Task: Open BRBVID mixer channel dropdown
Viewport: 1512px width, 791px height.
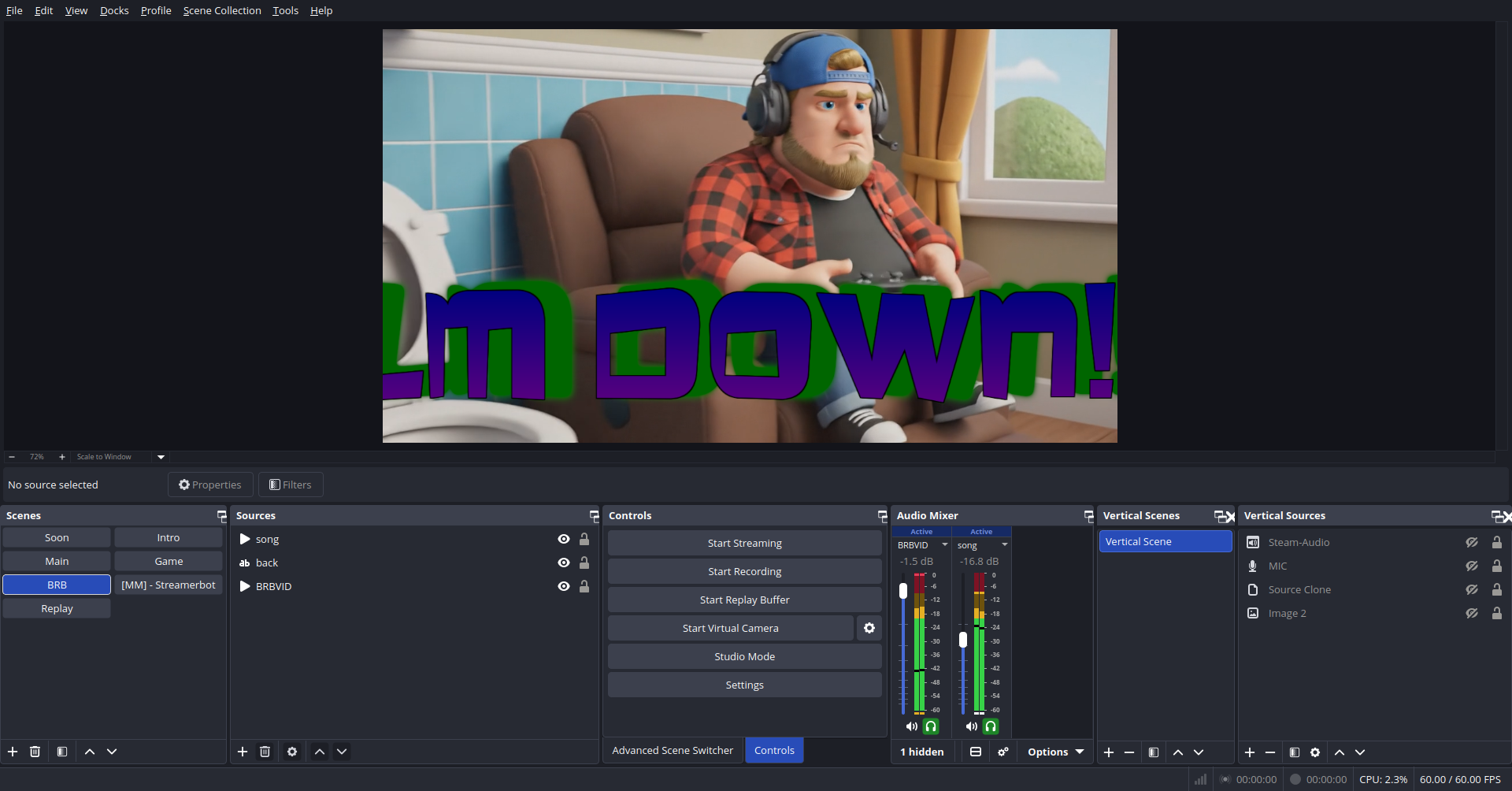Action: [944, 545]
